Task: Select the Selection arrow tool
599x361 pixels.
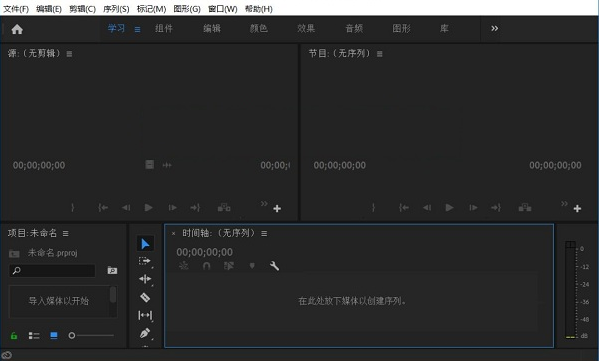Action: [x=145, y=243]
